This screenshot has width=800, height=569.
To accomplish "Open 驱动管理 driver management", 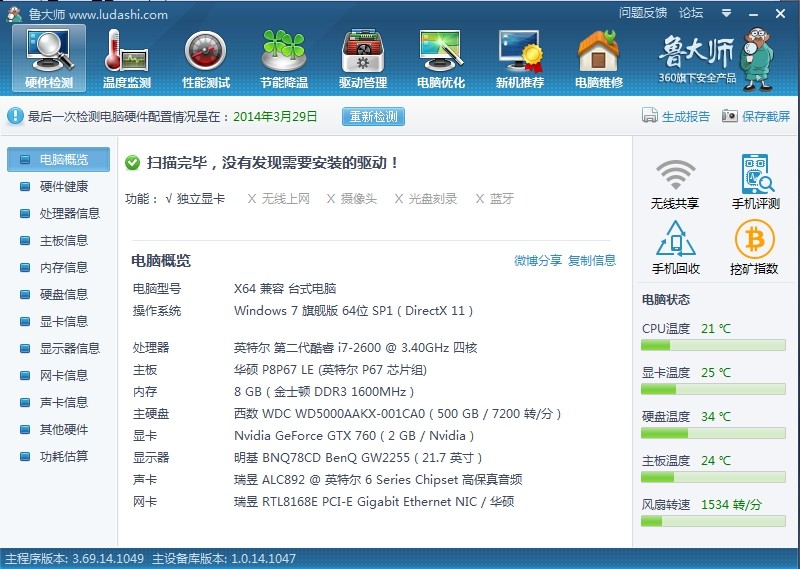I will 362,58.
